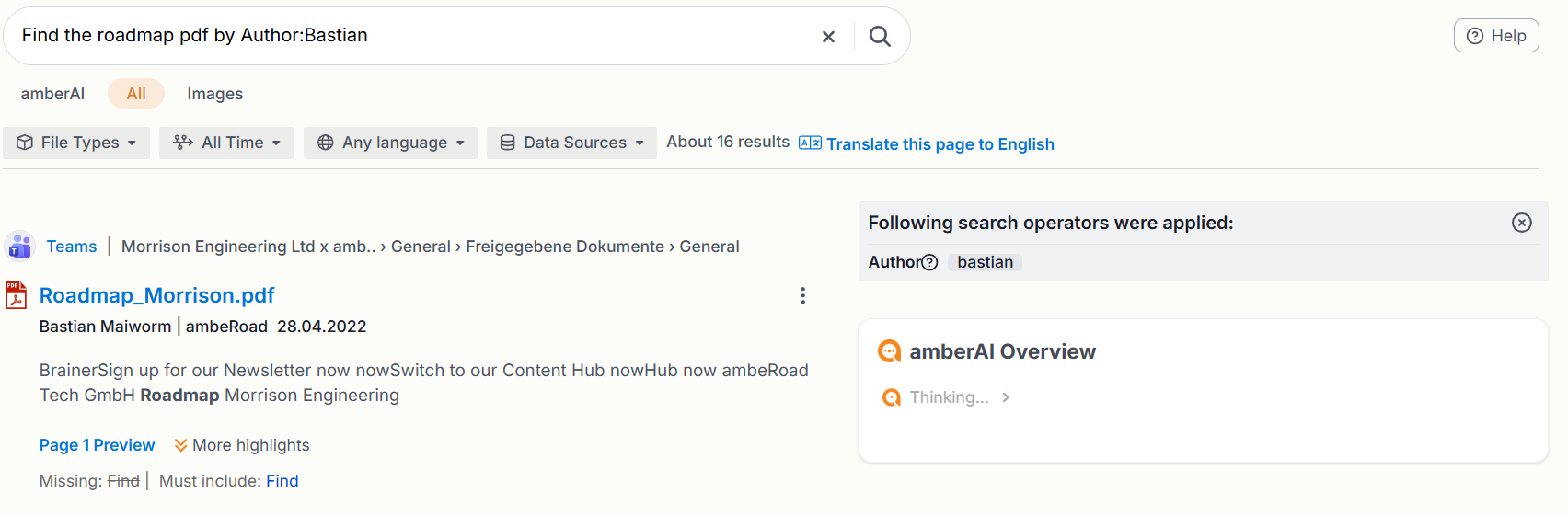Dismiss the search operators panel

(x=1522, y=223)
